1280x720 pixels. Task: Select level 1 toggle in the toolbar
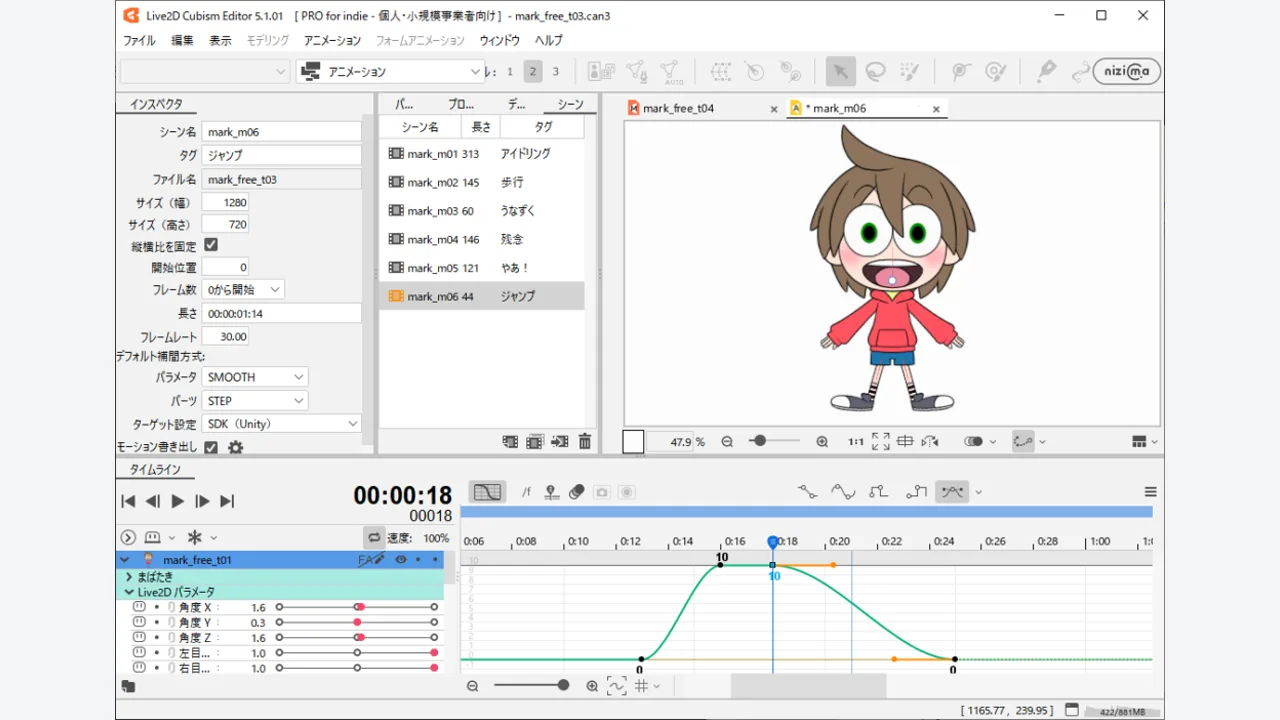click(510, 71)
